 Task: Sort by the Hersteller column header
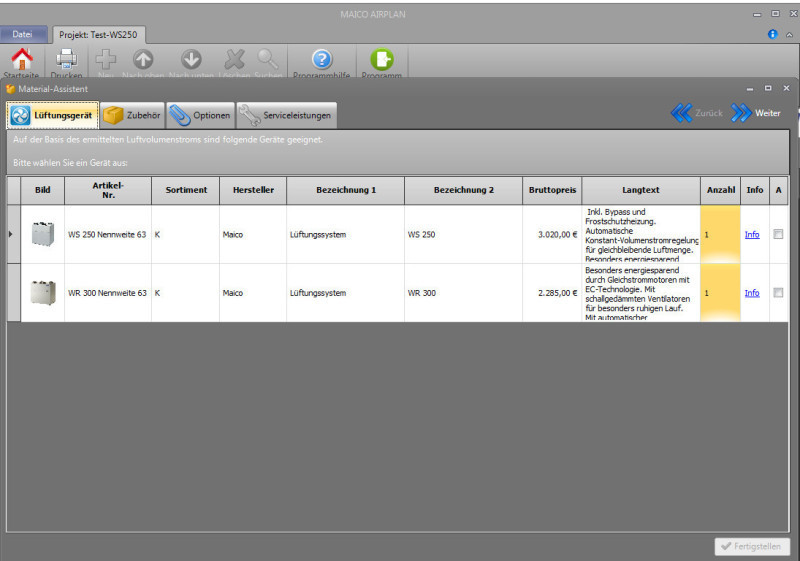point(253,190)
